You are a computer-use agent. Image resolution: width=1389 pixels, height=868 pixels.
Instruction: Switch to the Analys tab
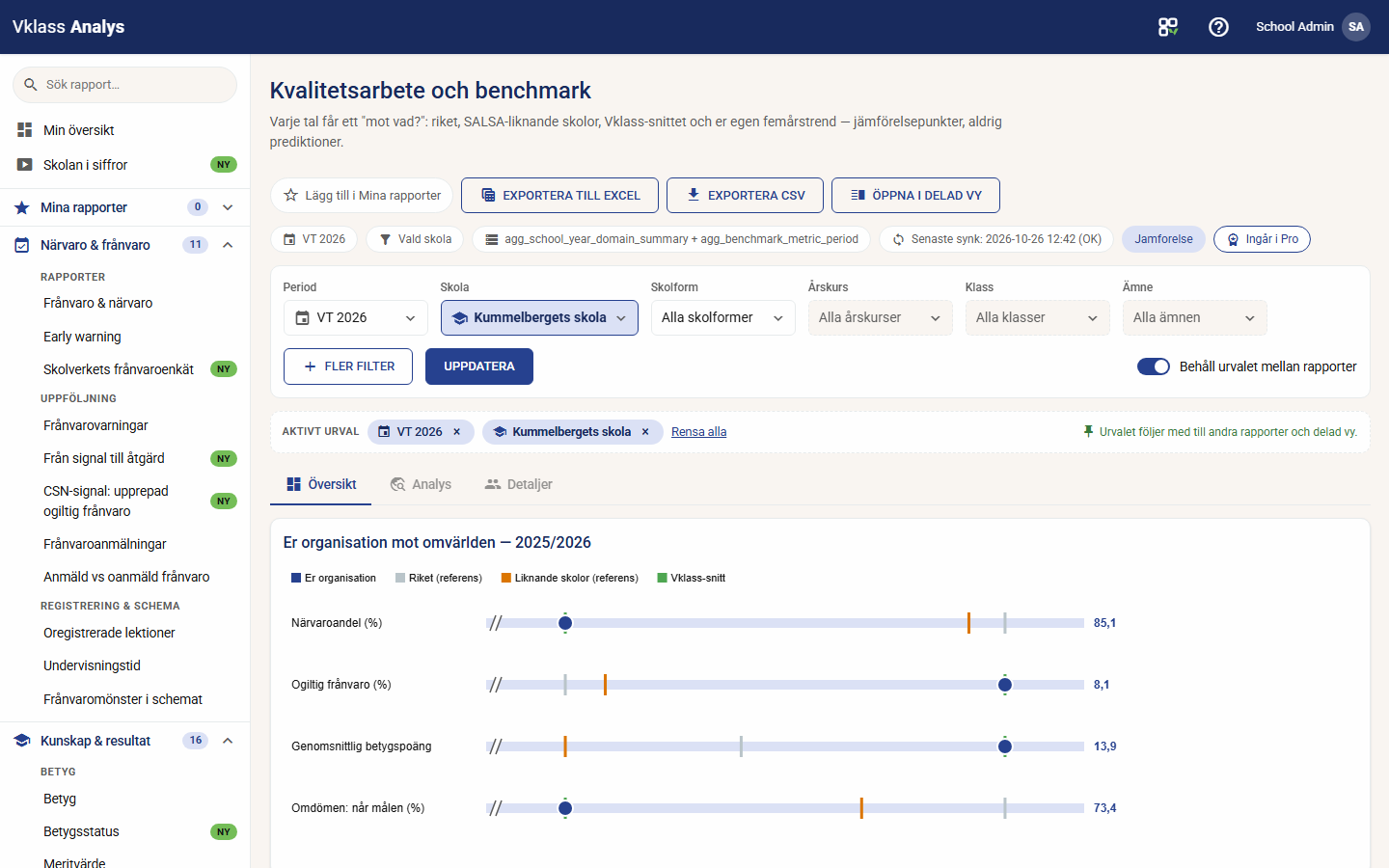tap(421, 484)
